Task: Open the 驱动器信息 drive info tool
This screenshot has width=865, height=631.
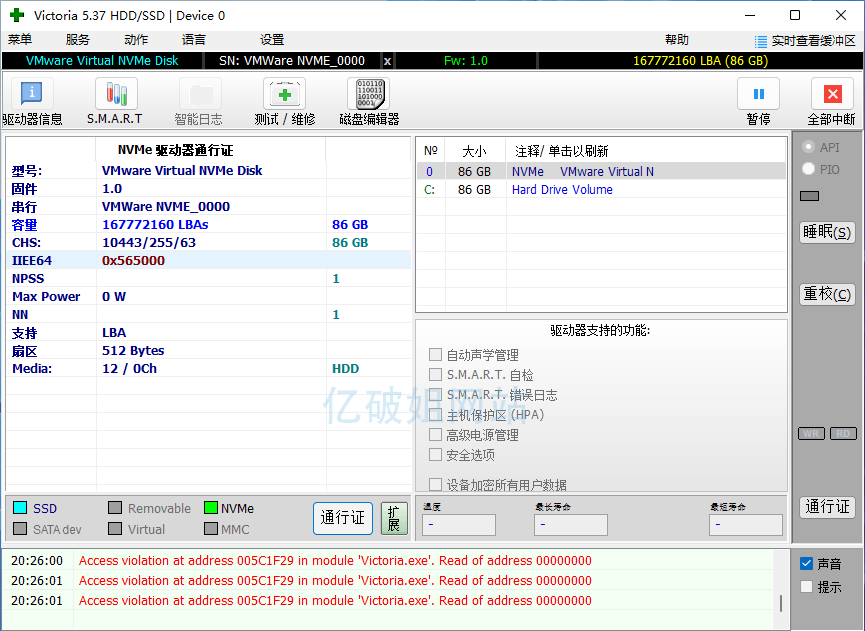Action: coord(32,94)
